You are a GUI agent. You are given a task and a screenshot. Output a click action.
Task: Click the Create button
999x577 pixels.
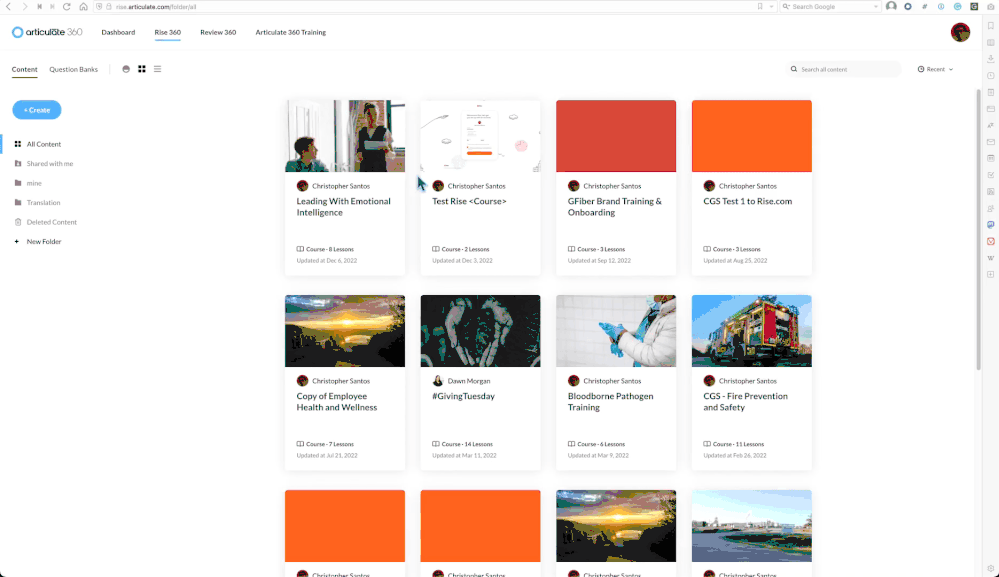coord(37,110)
